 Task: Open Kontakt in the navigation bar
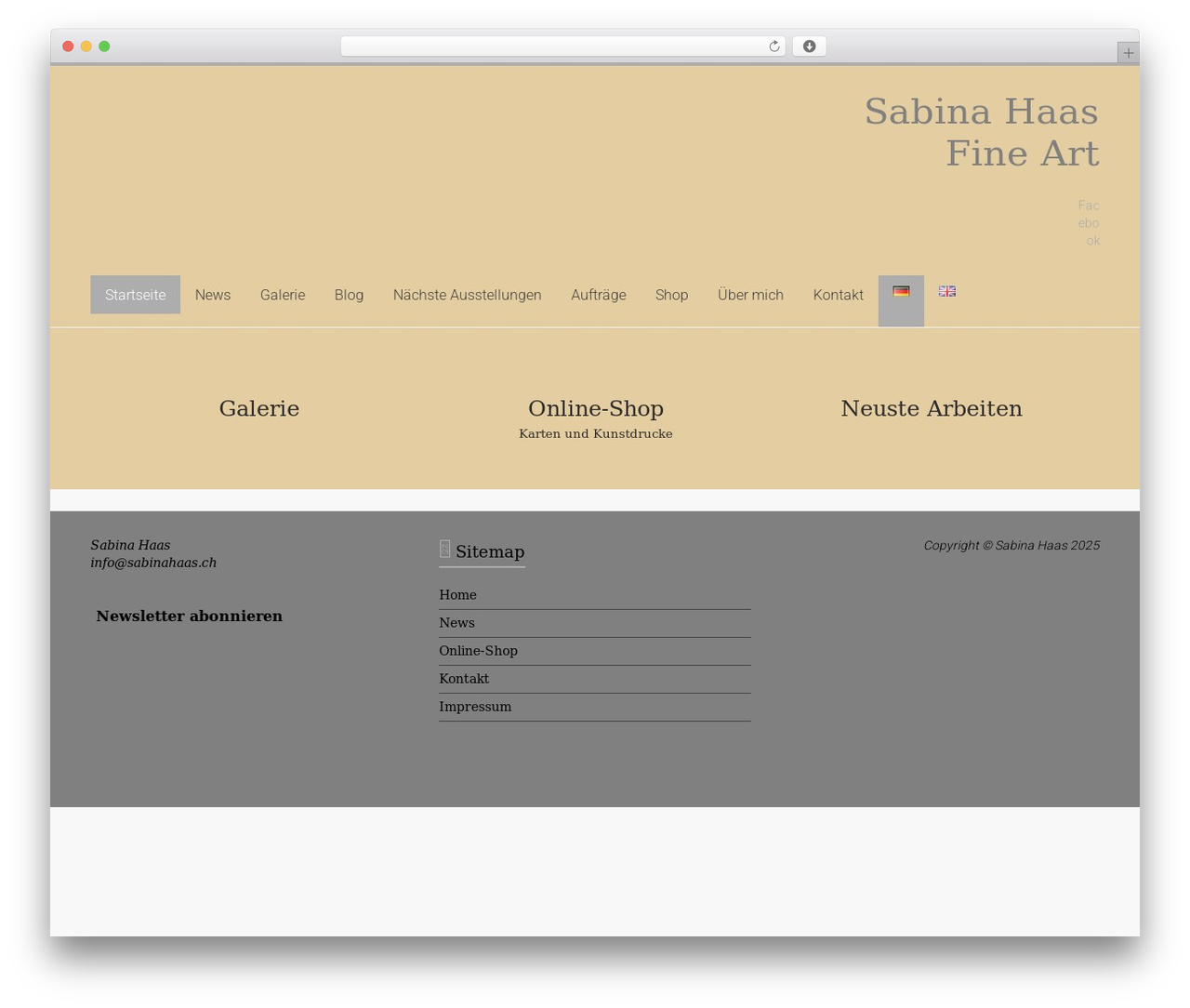(x=838, y=295)
